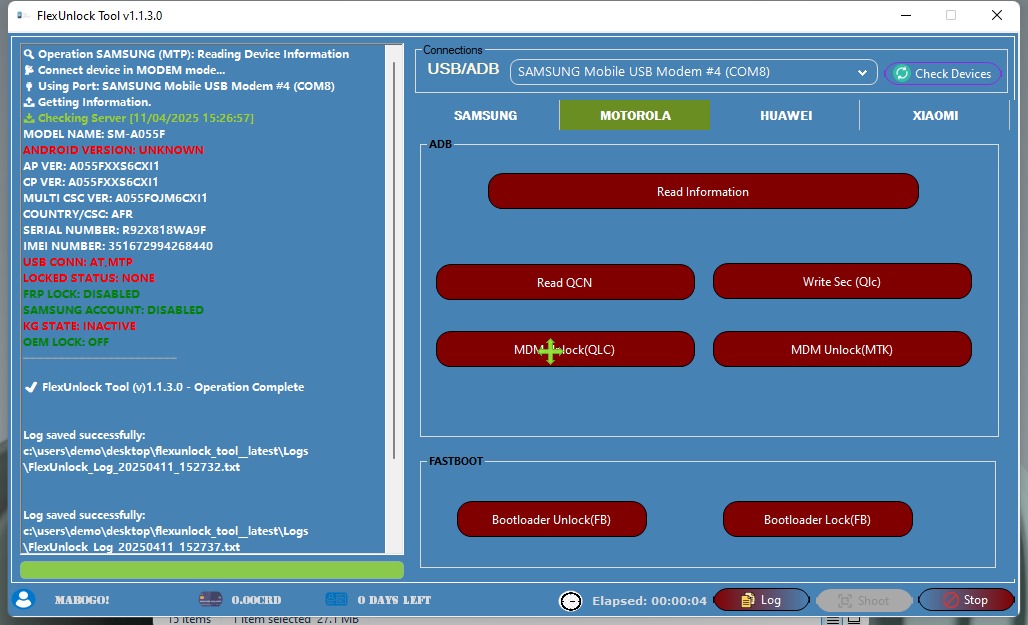Select the HUAWEI tab
The height and width of the screenshot is (625, 1028).
(785, 115)
